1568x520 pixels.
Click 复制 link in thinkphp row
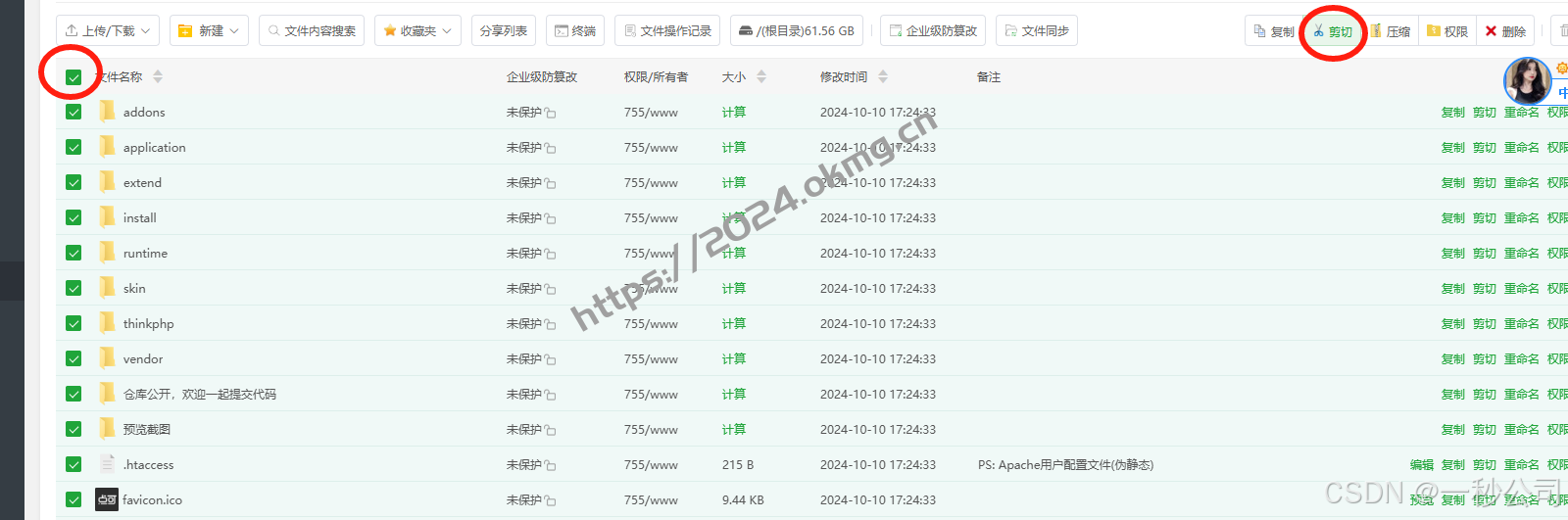click(1453, 323)
